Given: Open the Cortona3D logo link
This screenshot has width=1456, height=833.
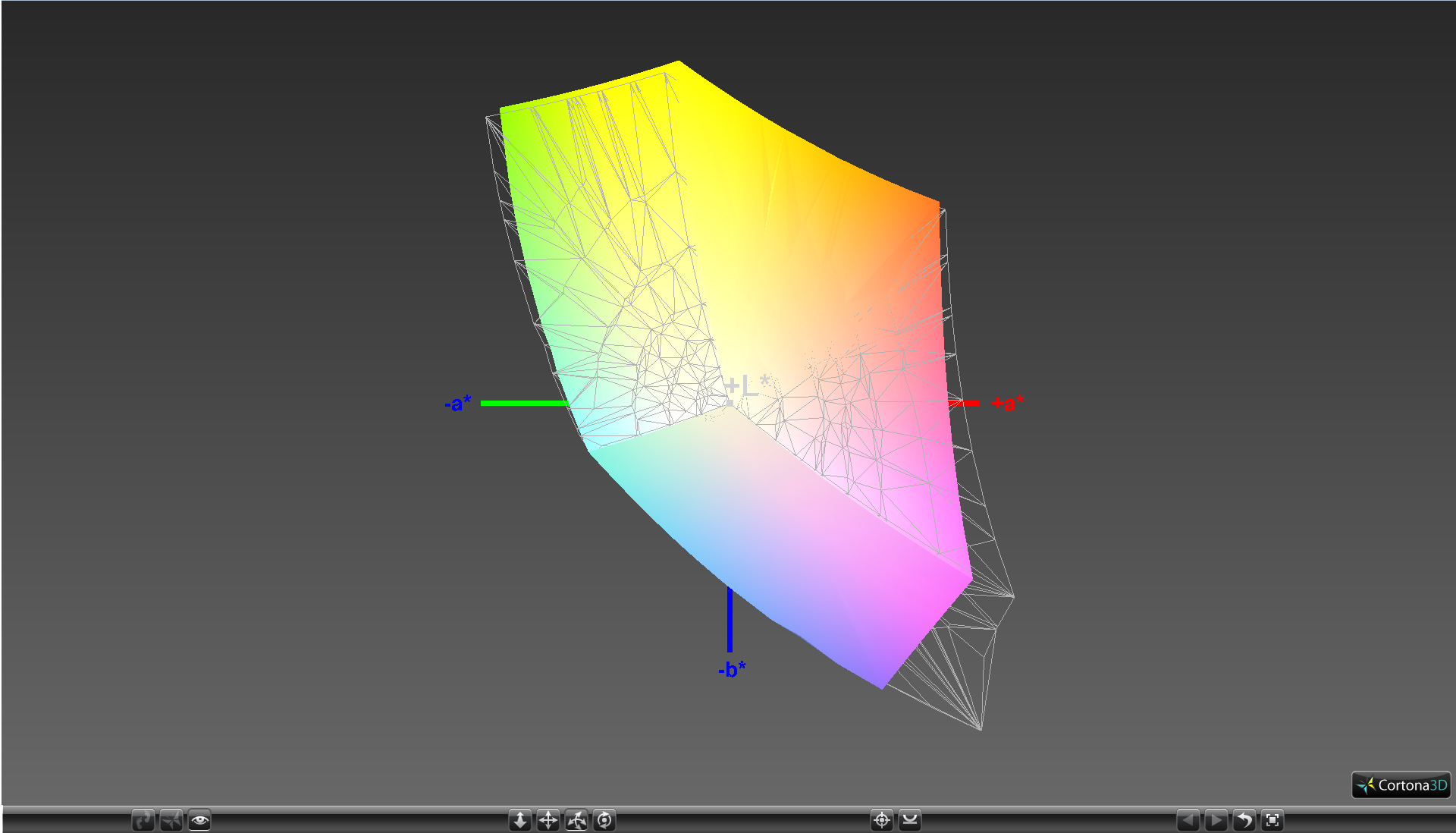Looking at the screenshot, I should click(1401, 785).
